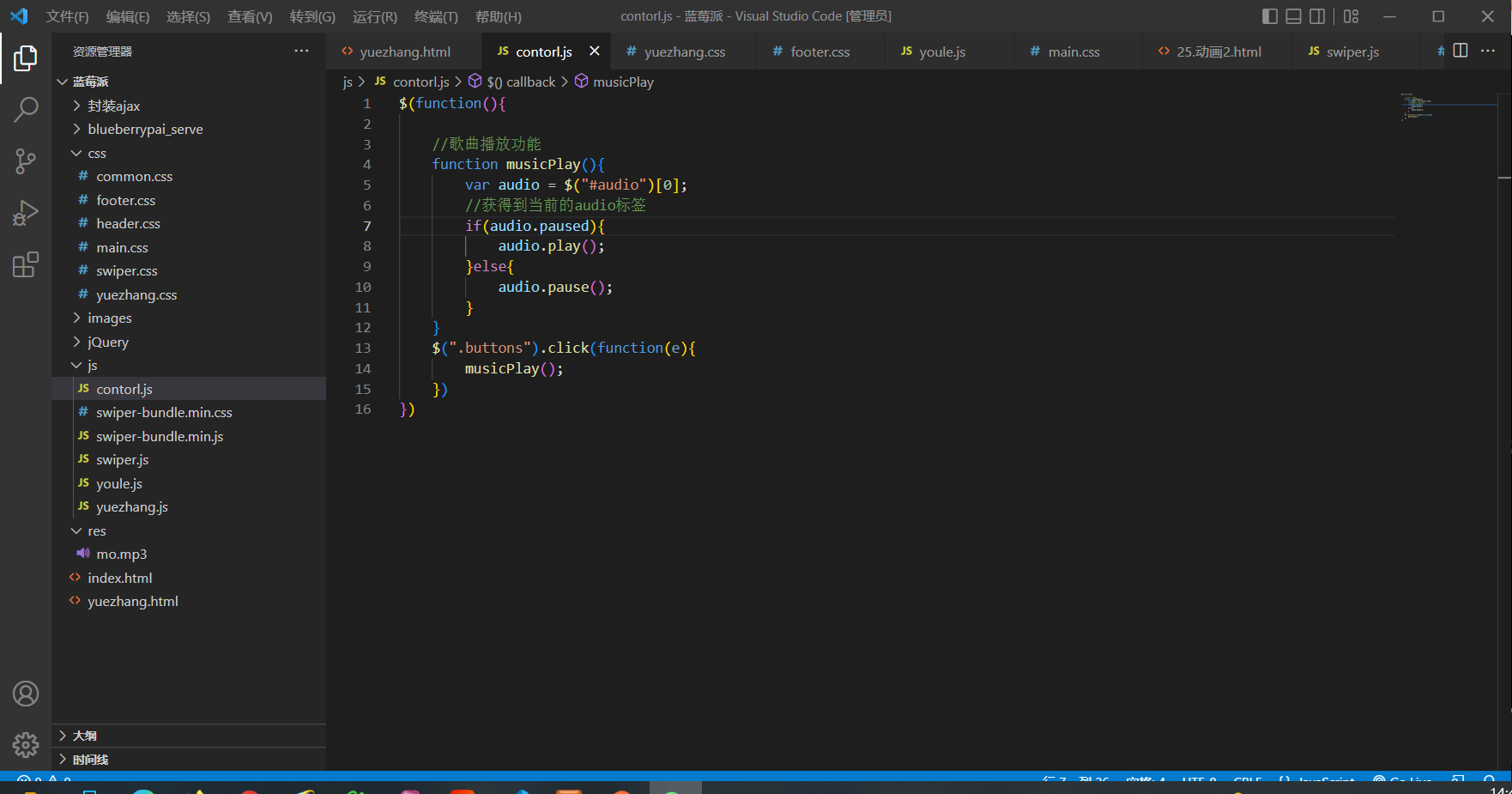The height and width of the screenshot is (794, 1512).
Task: Open index.html in explorer
Action: click(189, 578)
